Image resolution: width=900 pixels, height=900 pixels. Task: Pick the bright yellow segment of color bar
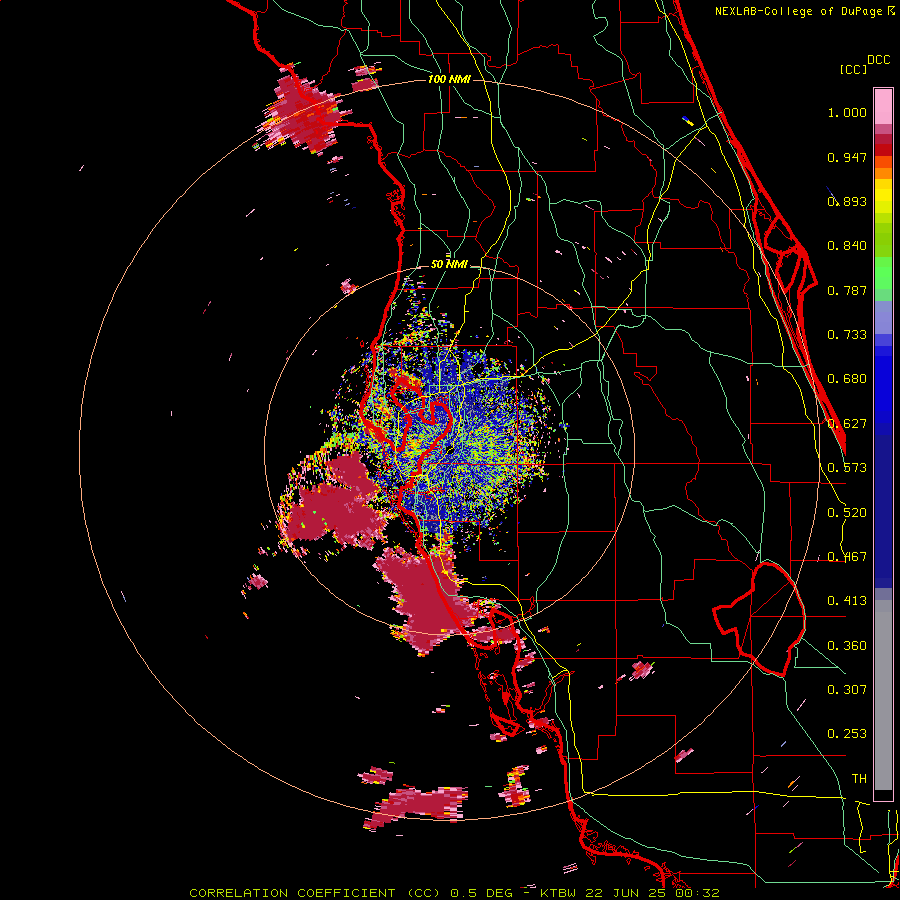pyautogui.click(x=883, y=197)
